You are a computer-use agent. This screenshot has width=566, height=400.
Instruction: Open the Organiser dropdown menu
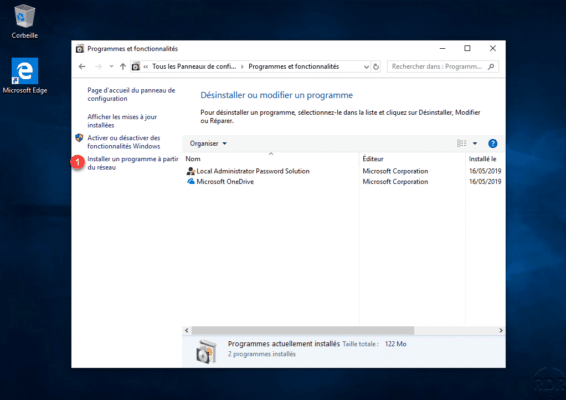(208, 143)
